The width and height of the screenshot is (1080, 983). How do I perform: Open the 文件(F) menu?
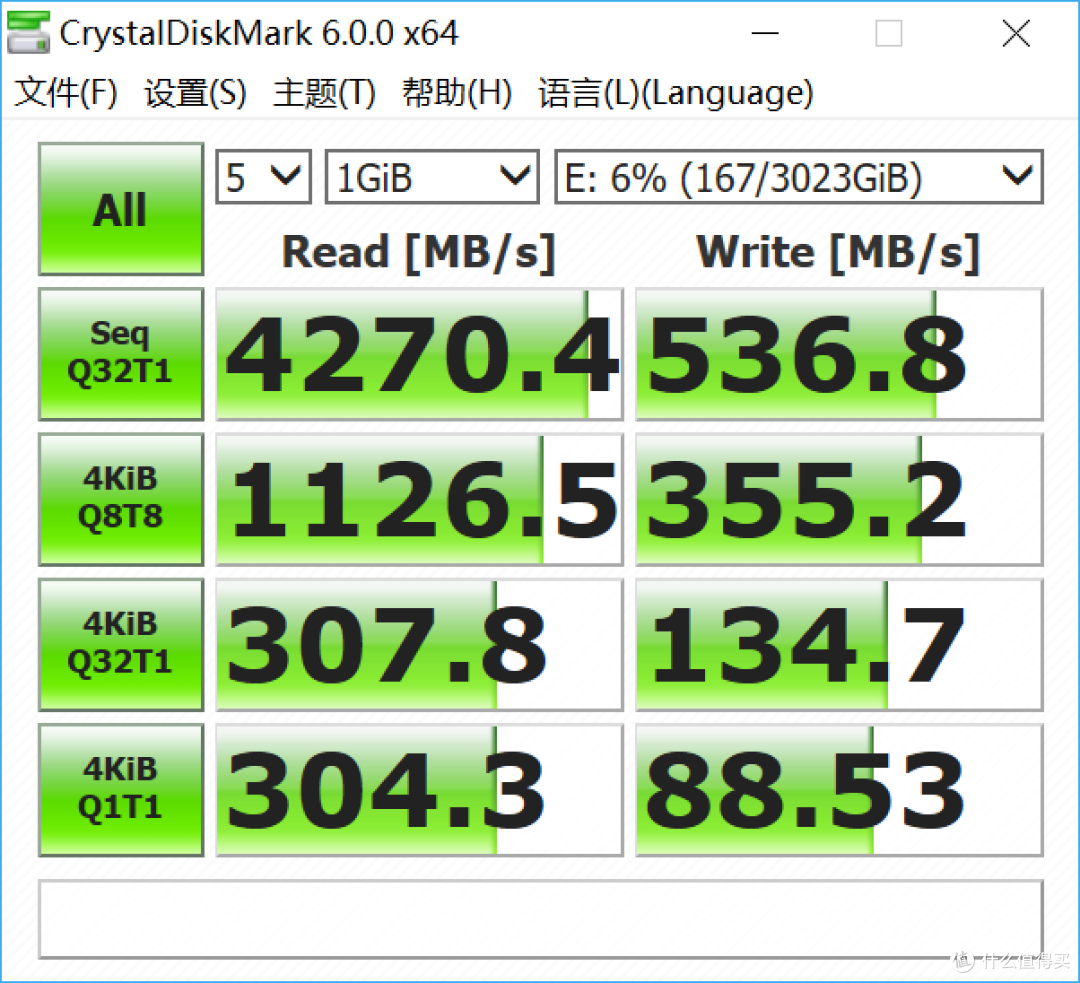point(65,93)
